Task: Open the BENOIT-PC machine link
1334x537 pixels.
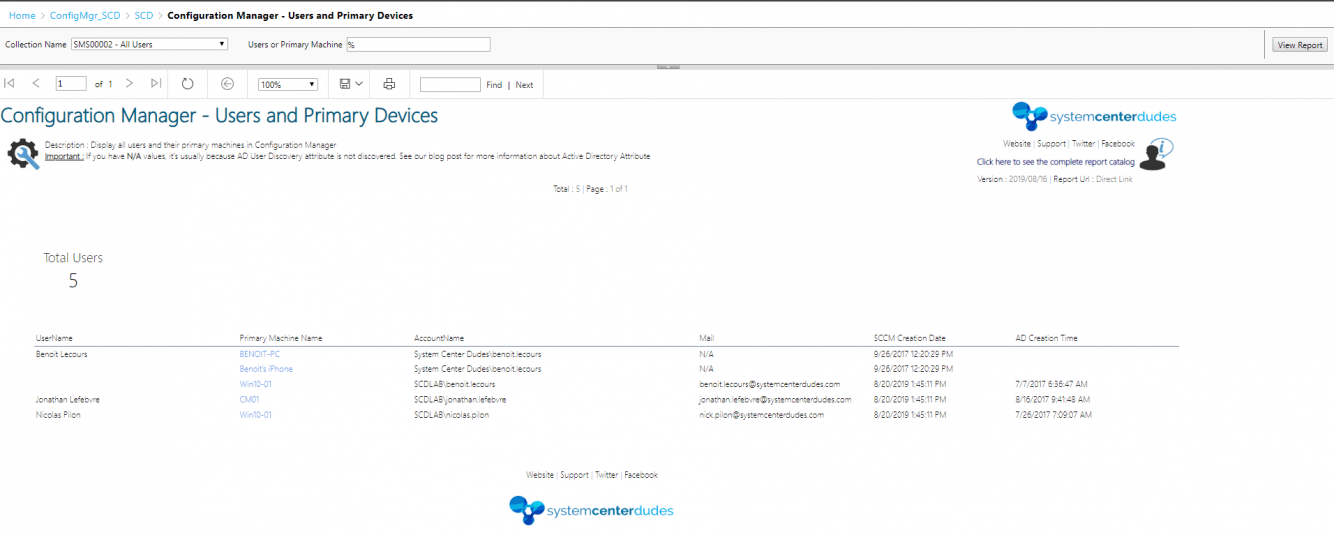Action: click(259, 354)
